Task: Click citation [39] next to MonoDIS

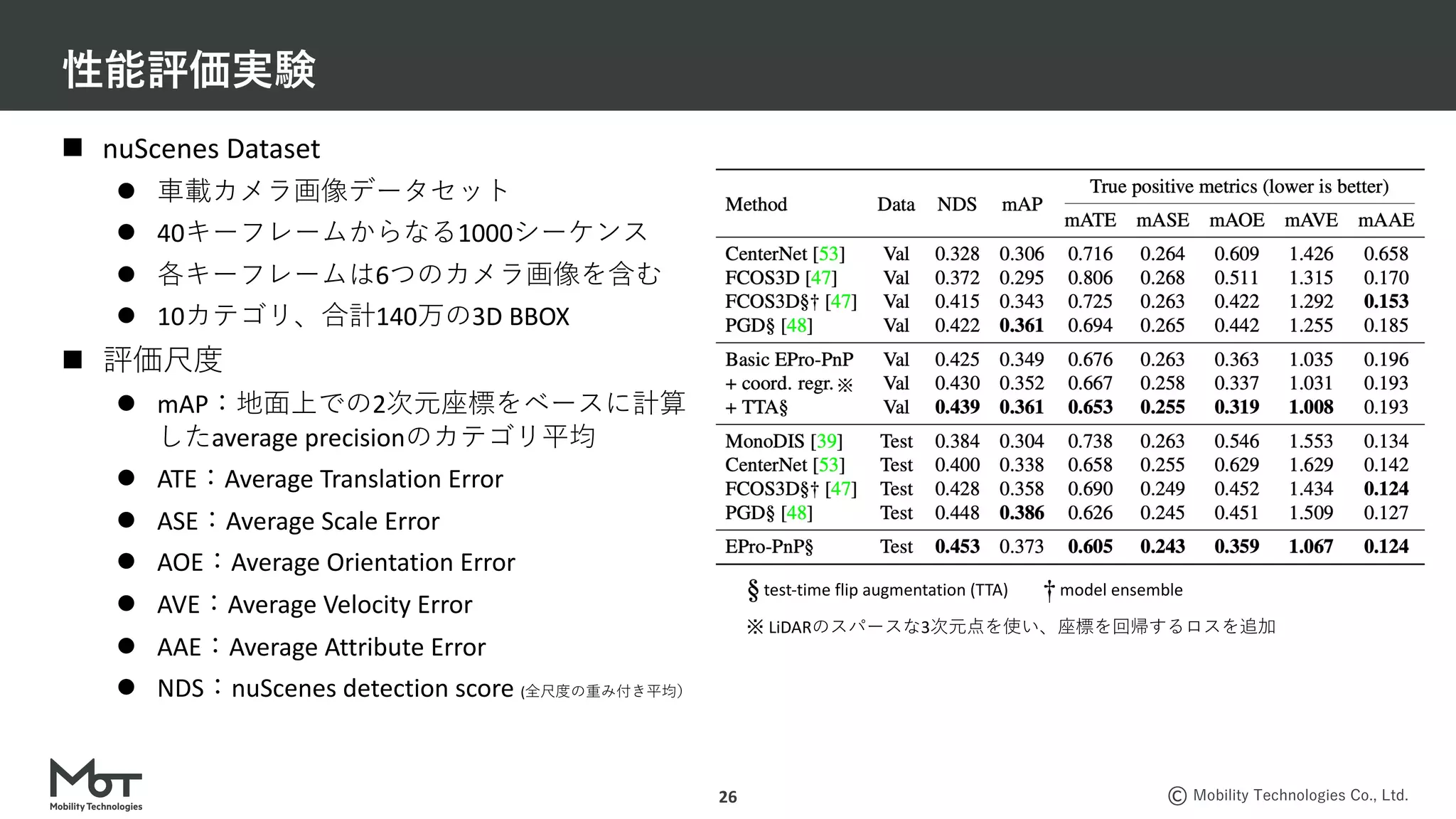Action: (826, 441)
